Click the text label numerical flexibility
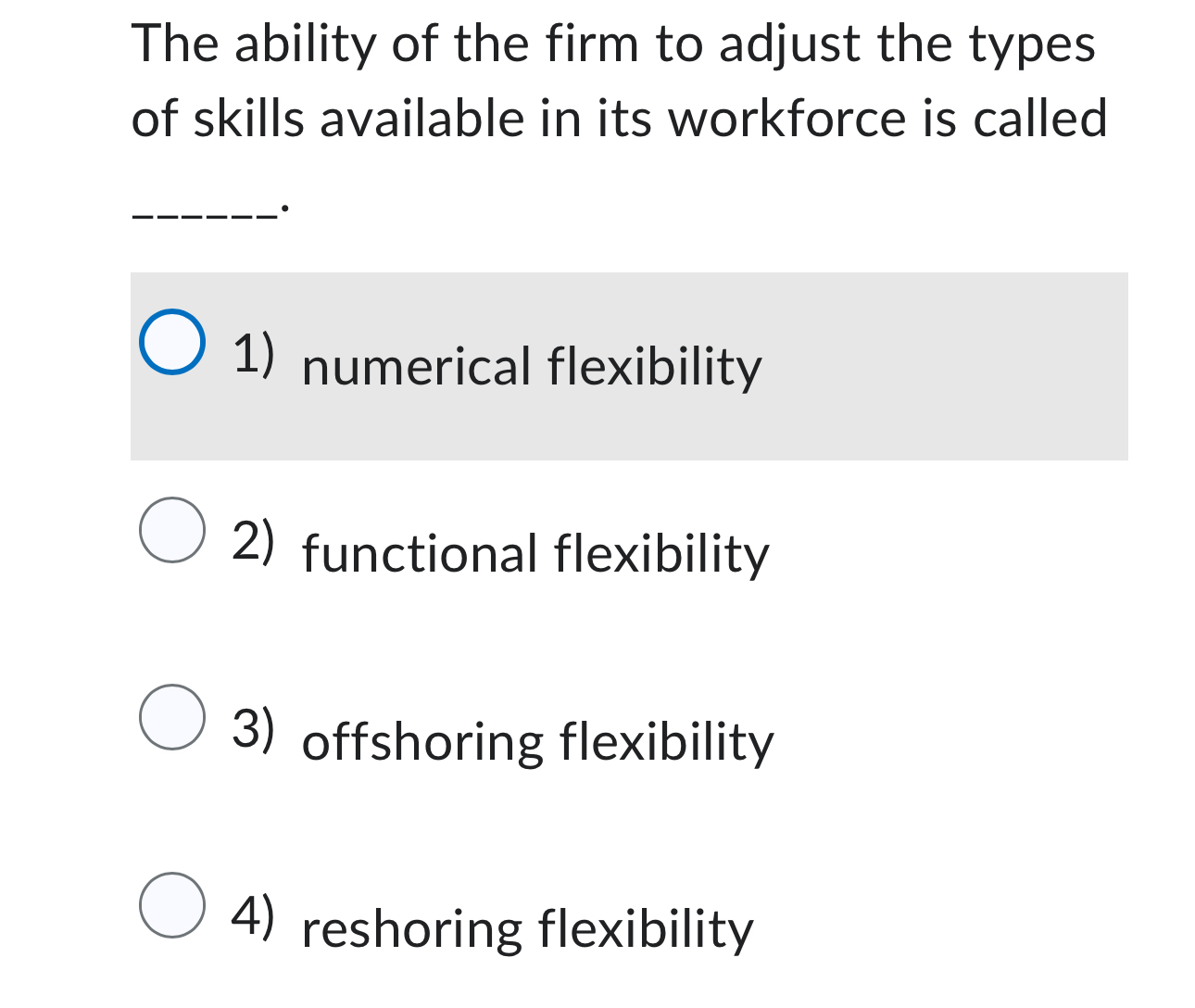The width and height of the screenshot is (1195, 1008). [532, 366]
